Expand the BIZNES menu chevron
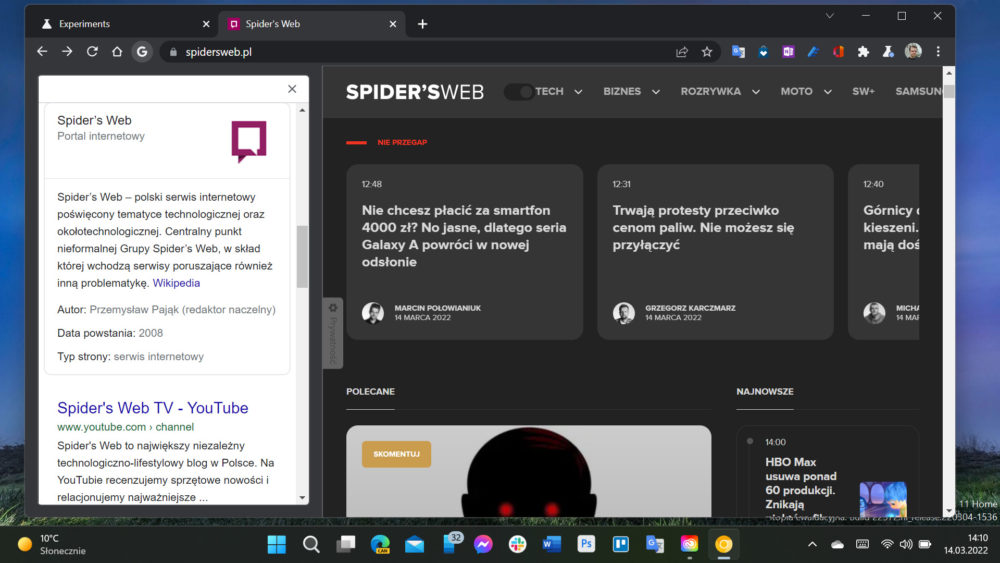The width and height of the screenshot is (1000, 563). pos(656,92)
